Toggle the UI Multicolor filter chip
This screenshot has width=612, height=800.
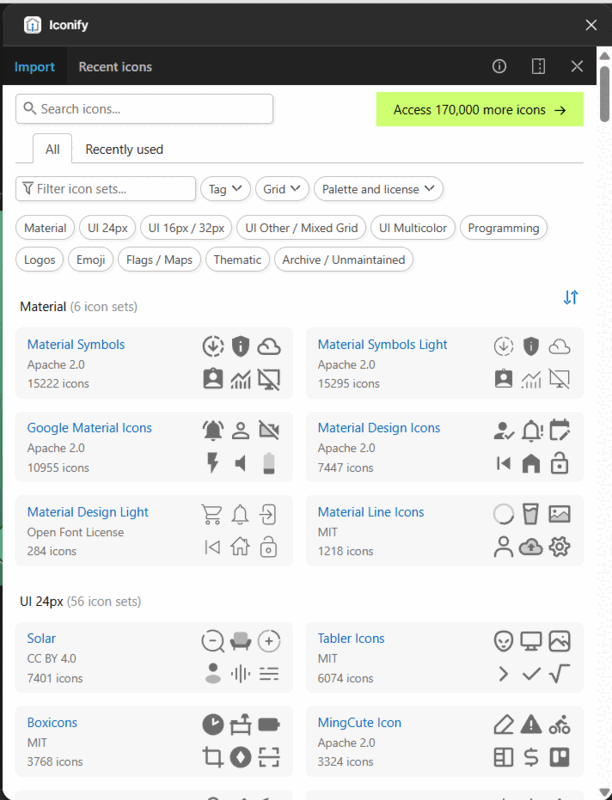pos(413,228)
